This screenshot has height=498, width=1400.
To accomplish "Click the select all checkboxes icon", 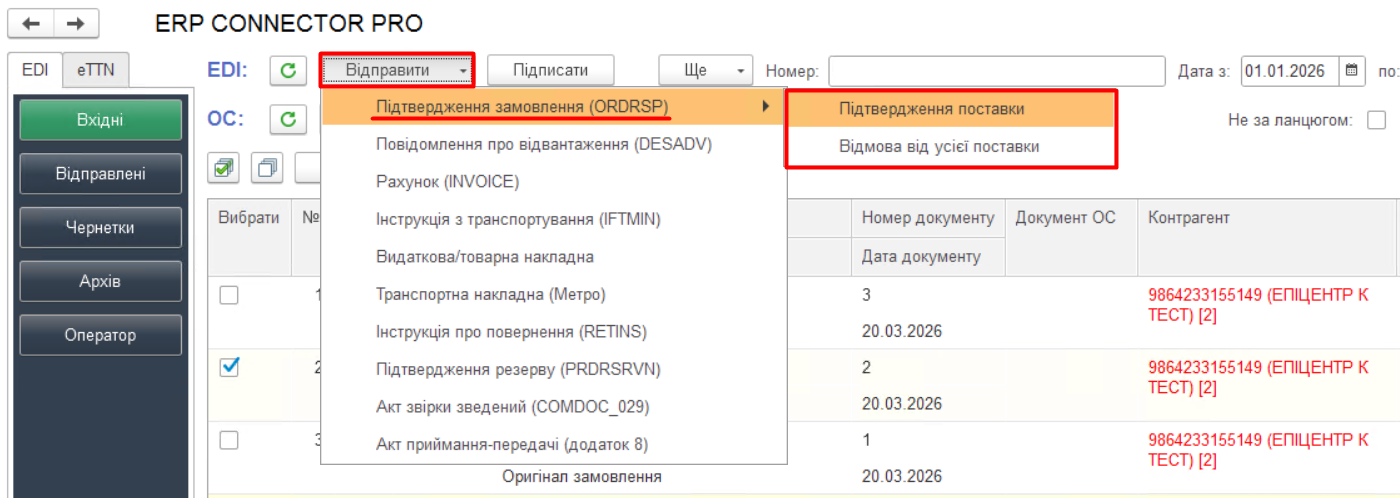I will 224,167.
